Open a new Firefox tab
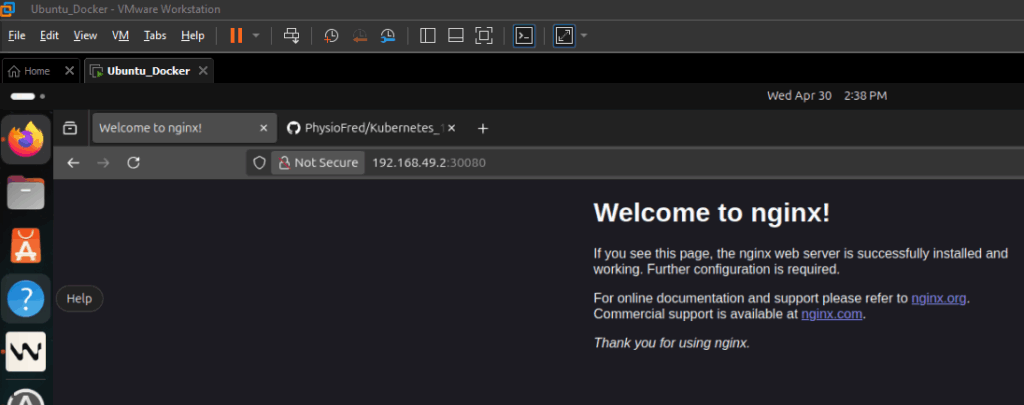 pos(483,129)
